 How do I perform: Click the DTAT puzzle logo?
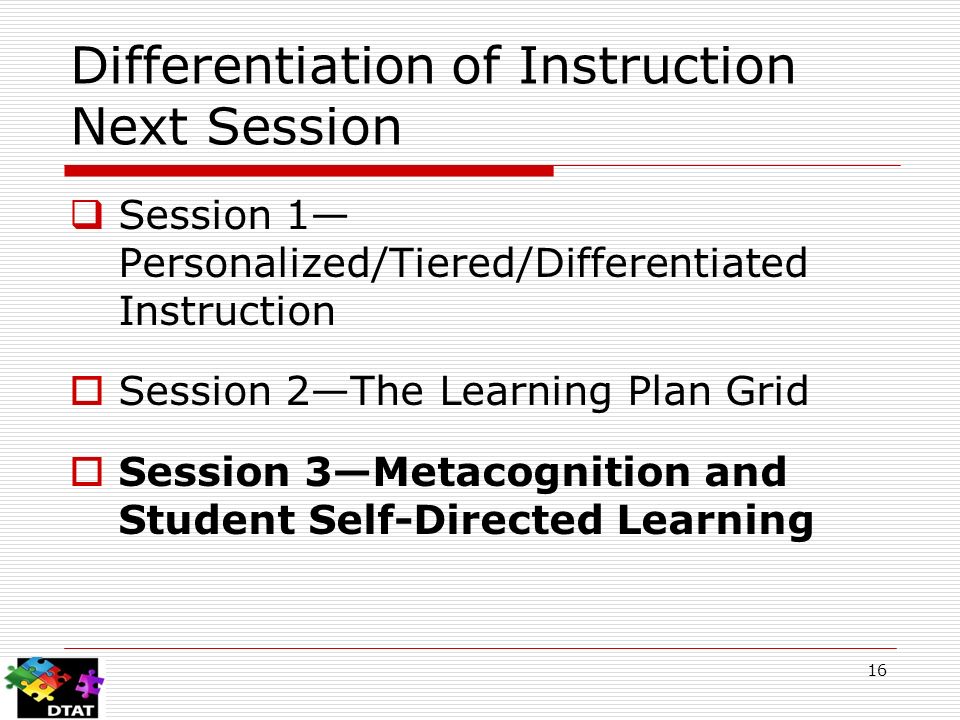tap(54, 688)
